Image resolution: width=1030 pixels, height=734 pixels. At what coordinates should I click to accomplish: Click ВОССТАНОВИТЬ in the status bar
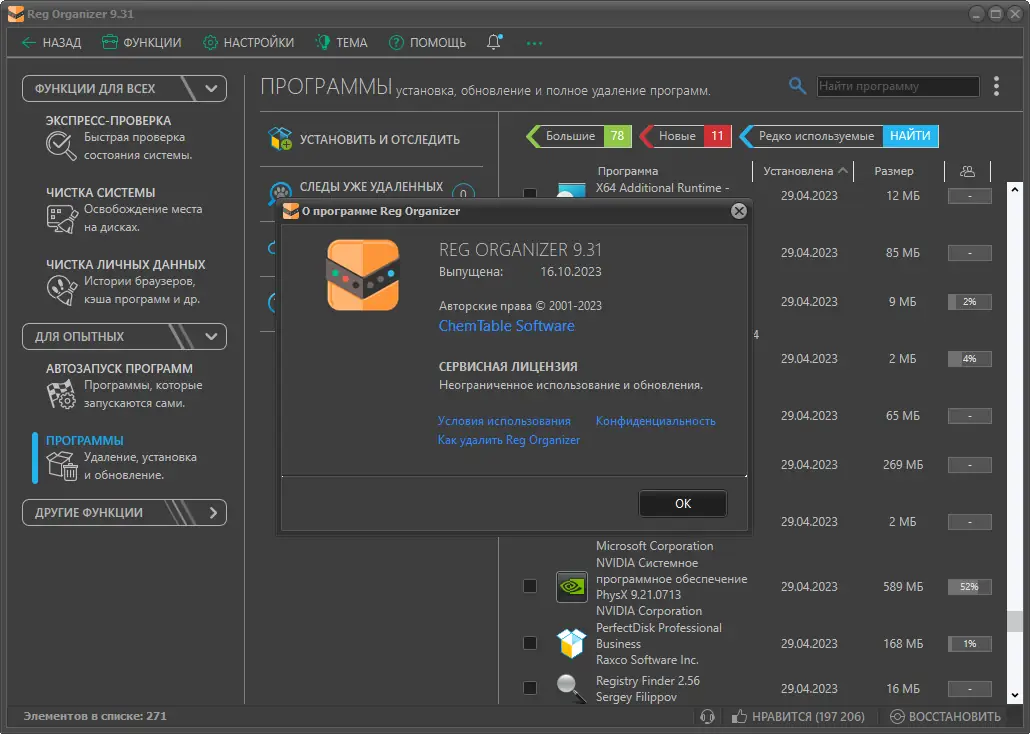[x=945, y=716]
